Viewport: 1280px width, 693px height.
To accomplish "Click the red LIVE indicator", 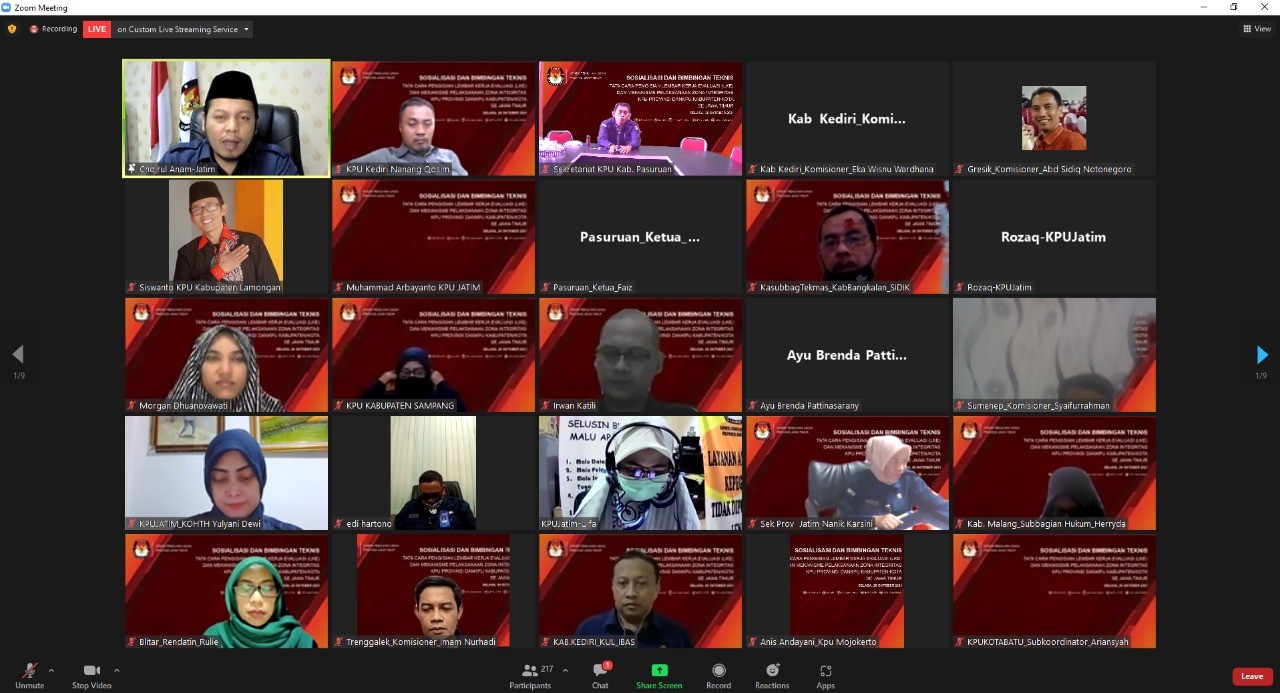I will tap(97, 29).
